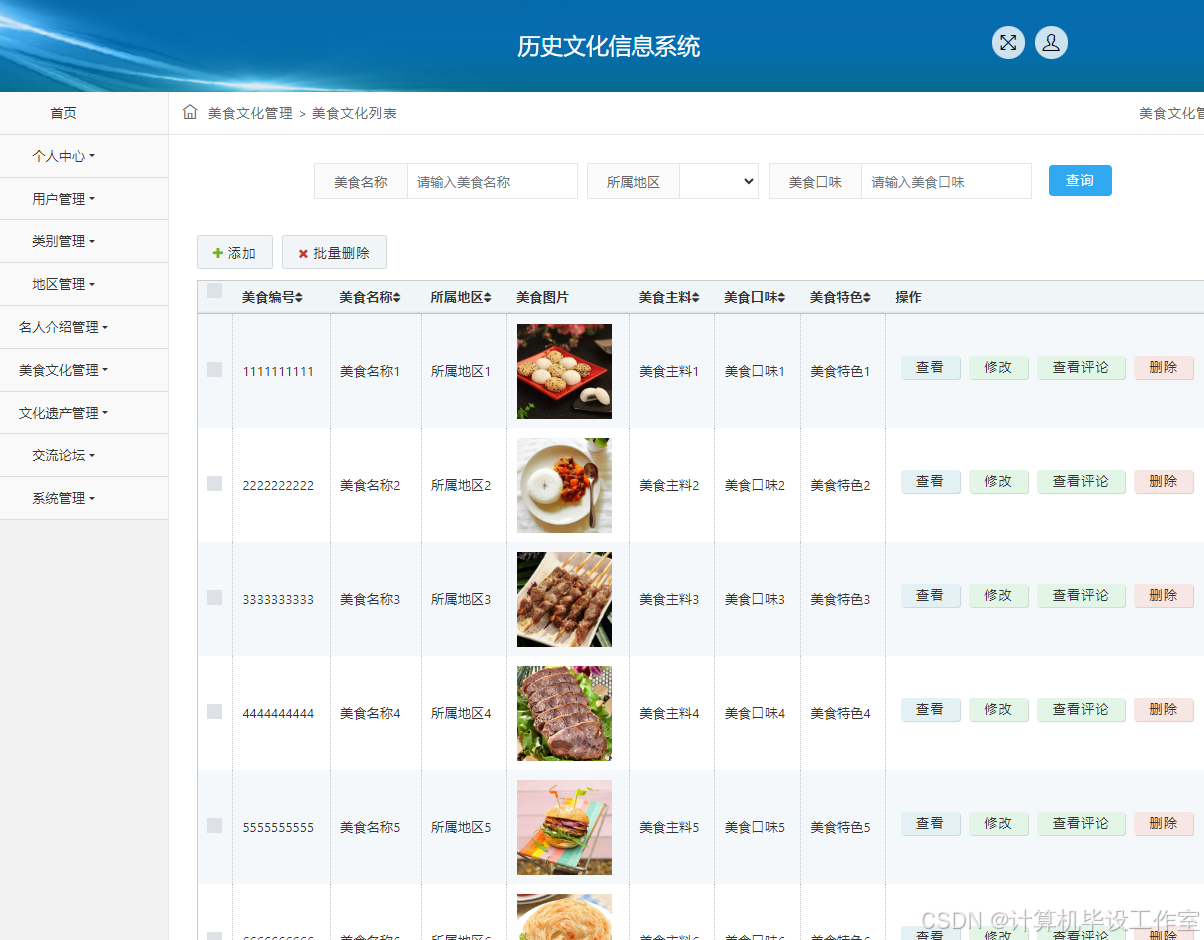Delete the 美食名称2 row

[1164, 482]
